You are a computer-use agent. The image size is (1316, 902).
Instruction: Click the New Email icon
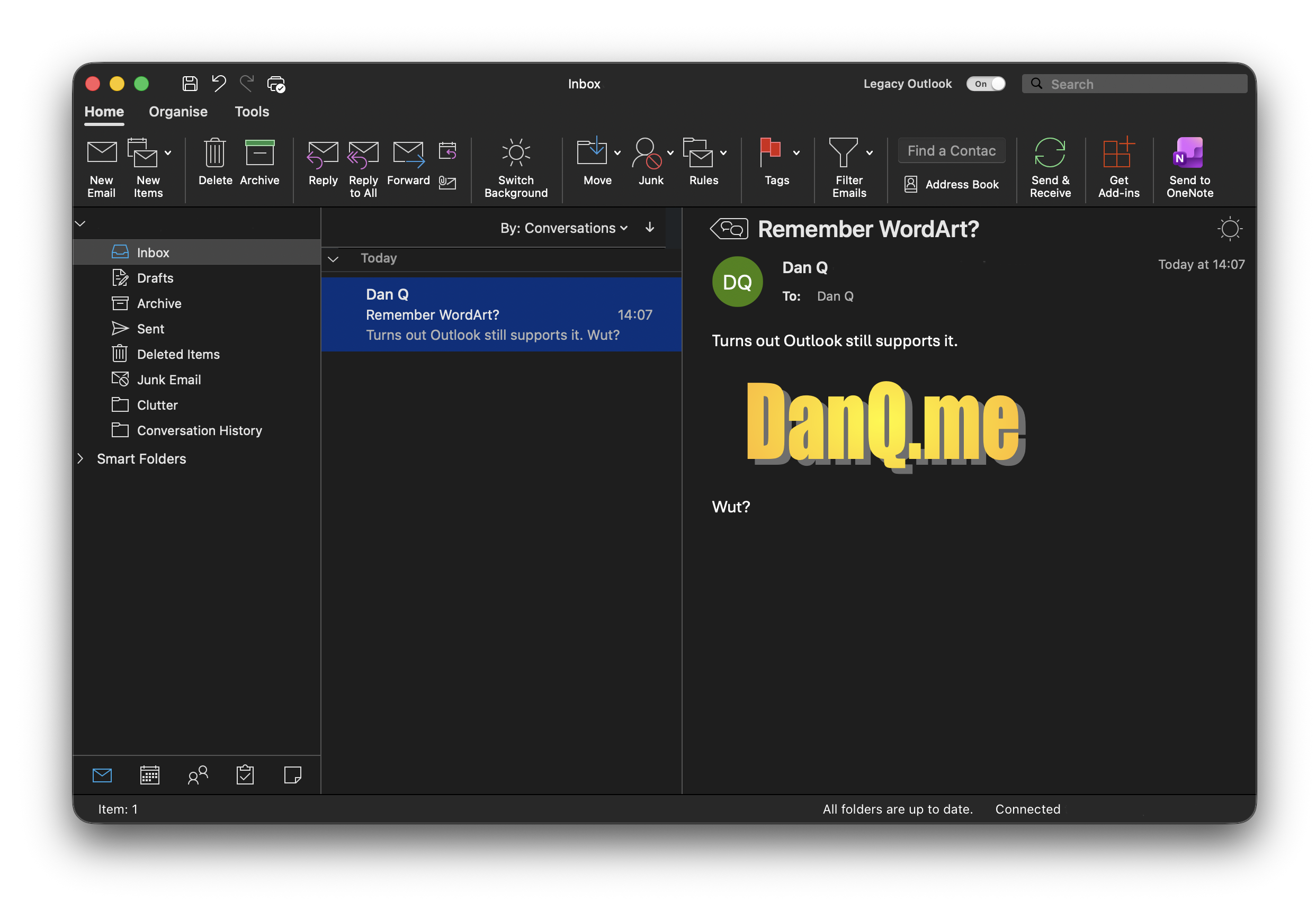(101, 153)
